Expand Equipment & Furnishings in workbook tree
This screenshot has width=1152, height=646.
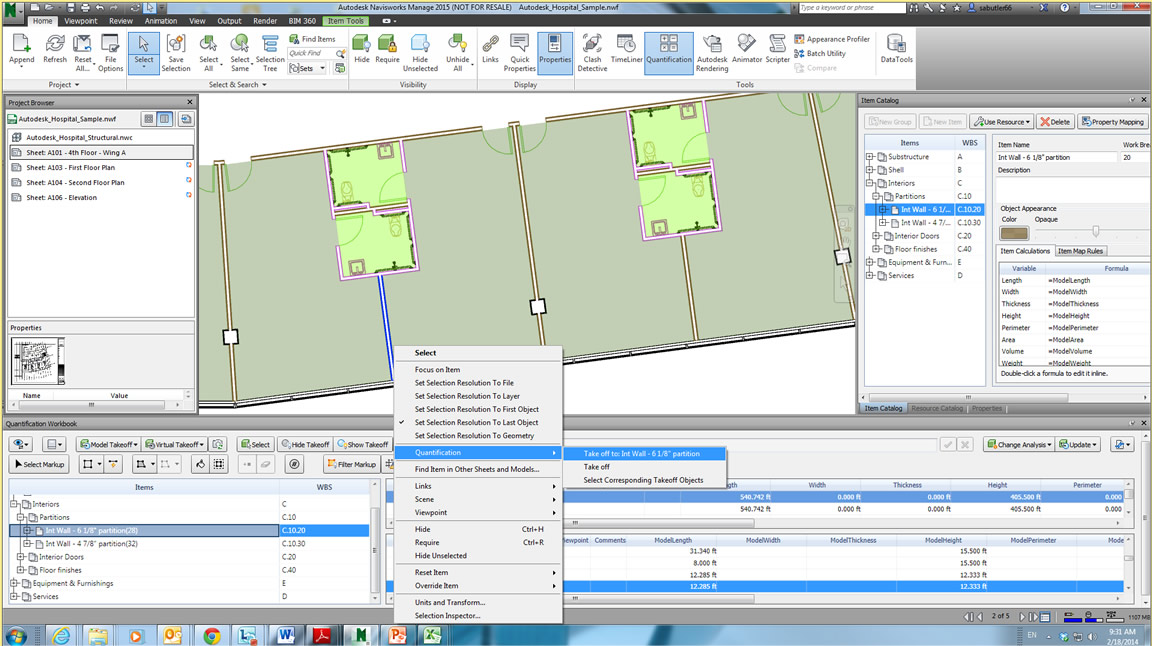coord(14,584)
